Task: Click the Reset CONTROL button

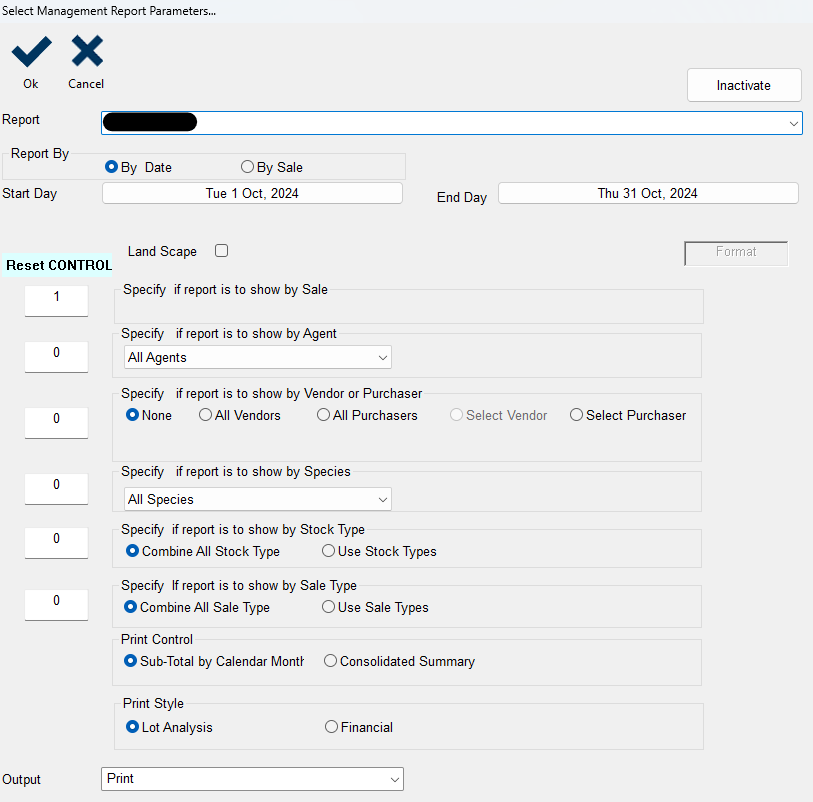Action: coord(59,265)
